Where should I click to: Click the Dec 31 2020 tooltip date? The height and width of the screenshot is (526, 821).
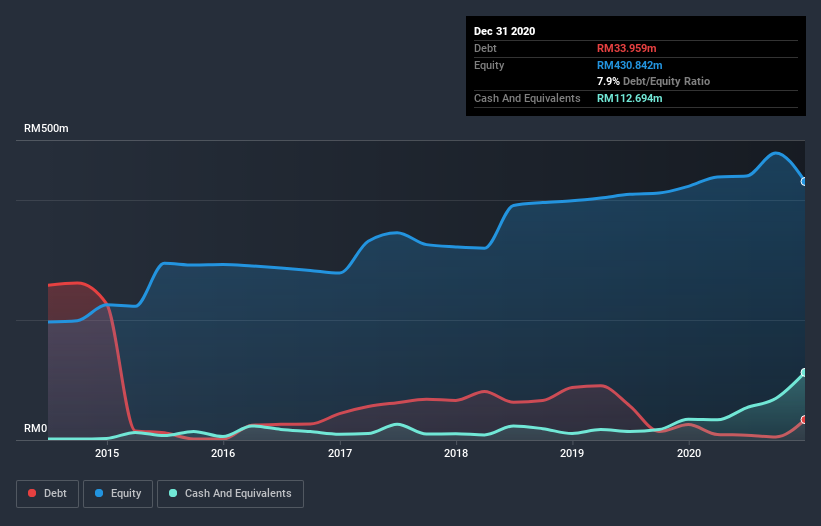tap(504, 31)
